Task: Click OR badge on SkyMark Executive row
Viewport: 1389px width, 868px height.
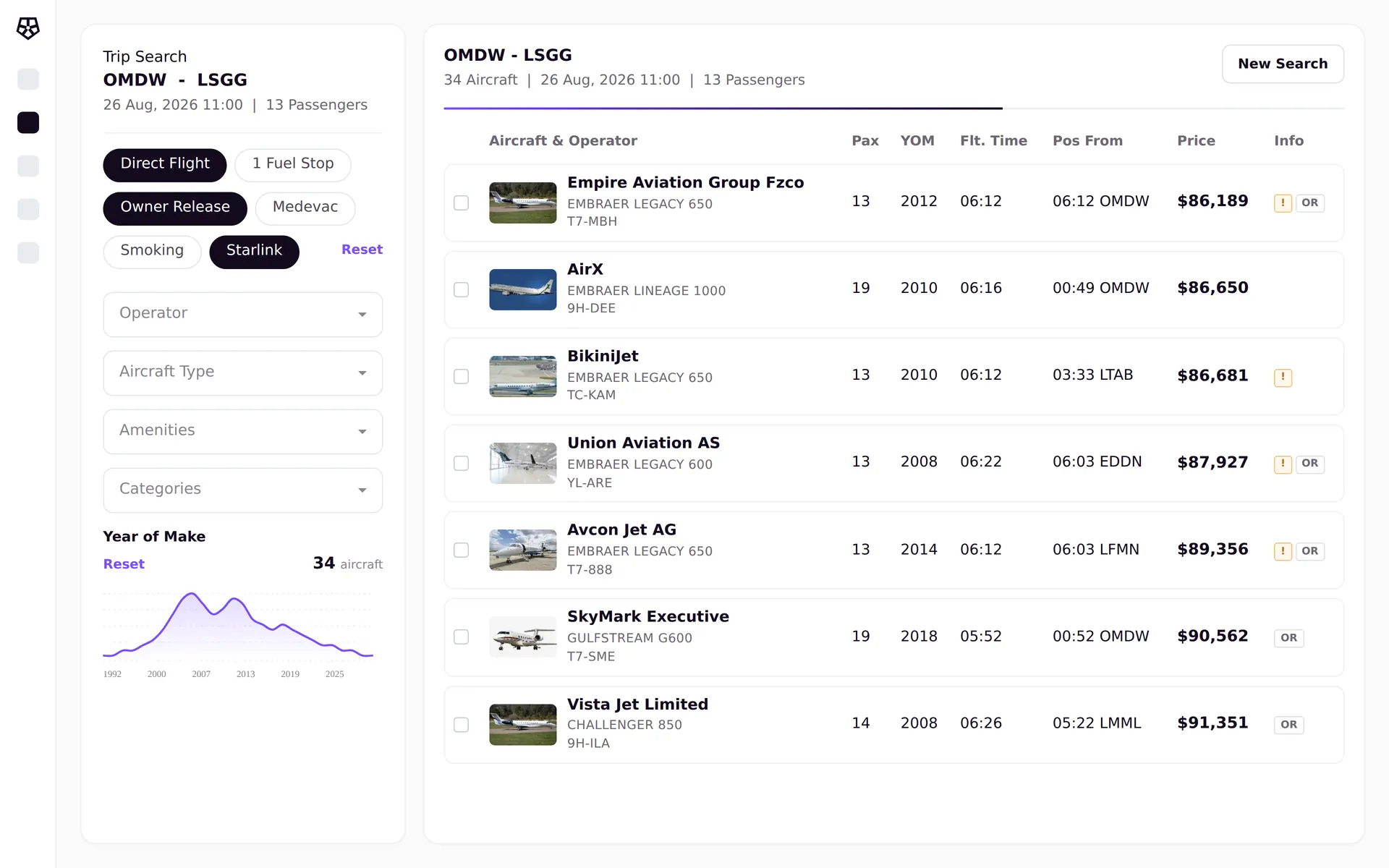Action: point(1288,638)
